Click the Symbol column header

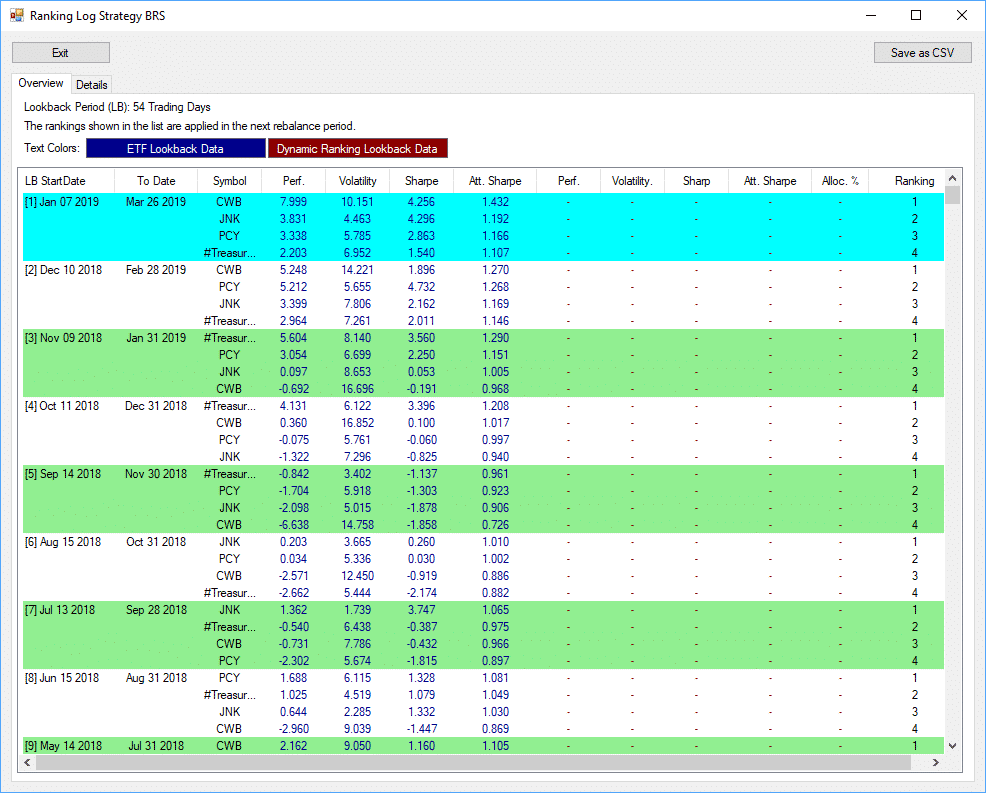pos(230,180)
